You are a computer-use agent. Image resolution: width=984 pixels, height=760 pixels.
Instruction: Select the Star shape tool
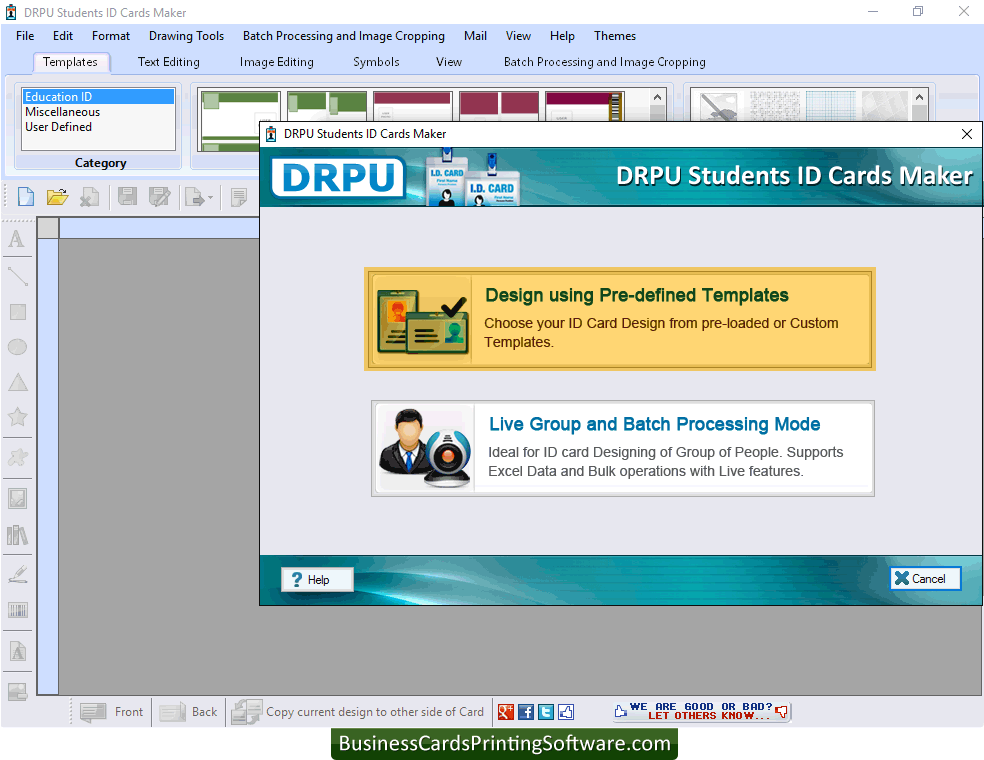pyautogui.click(x=17, y=417)
